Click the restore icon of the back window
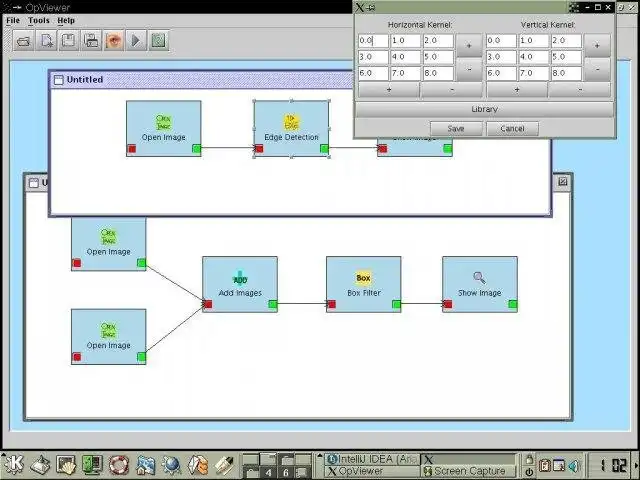The height and width of the screenshot is (480, 640). click(563, 182)
